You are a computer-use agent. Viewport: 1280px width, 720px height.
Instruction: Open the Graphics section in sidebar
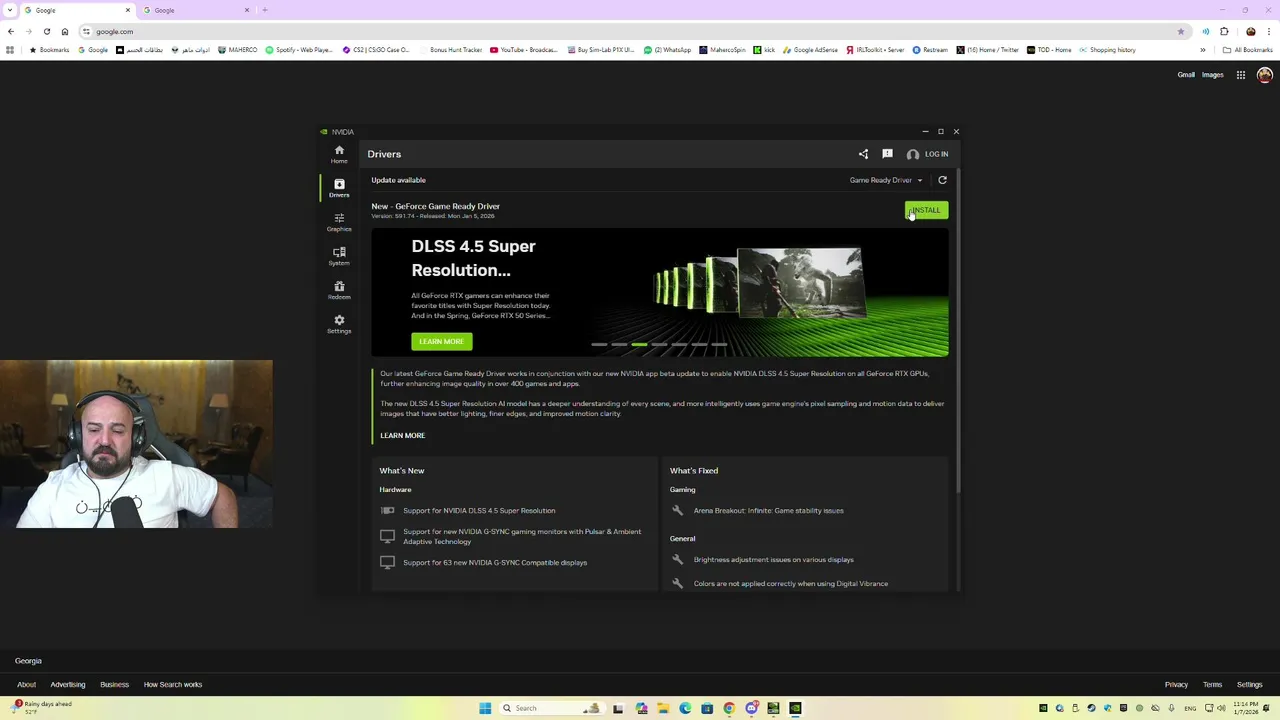click(339, 222)
